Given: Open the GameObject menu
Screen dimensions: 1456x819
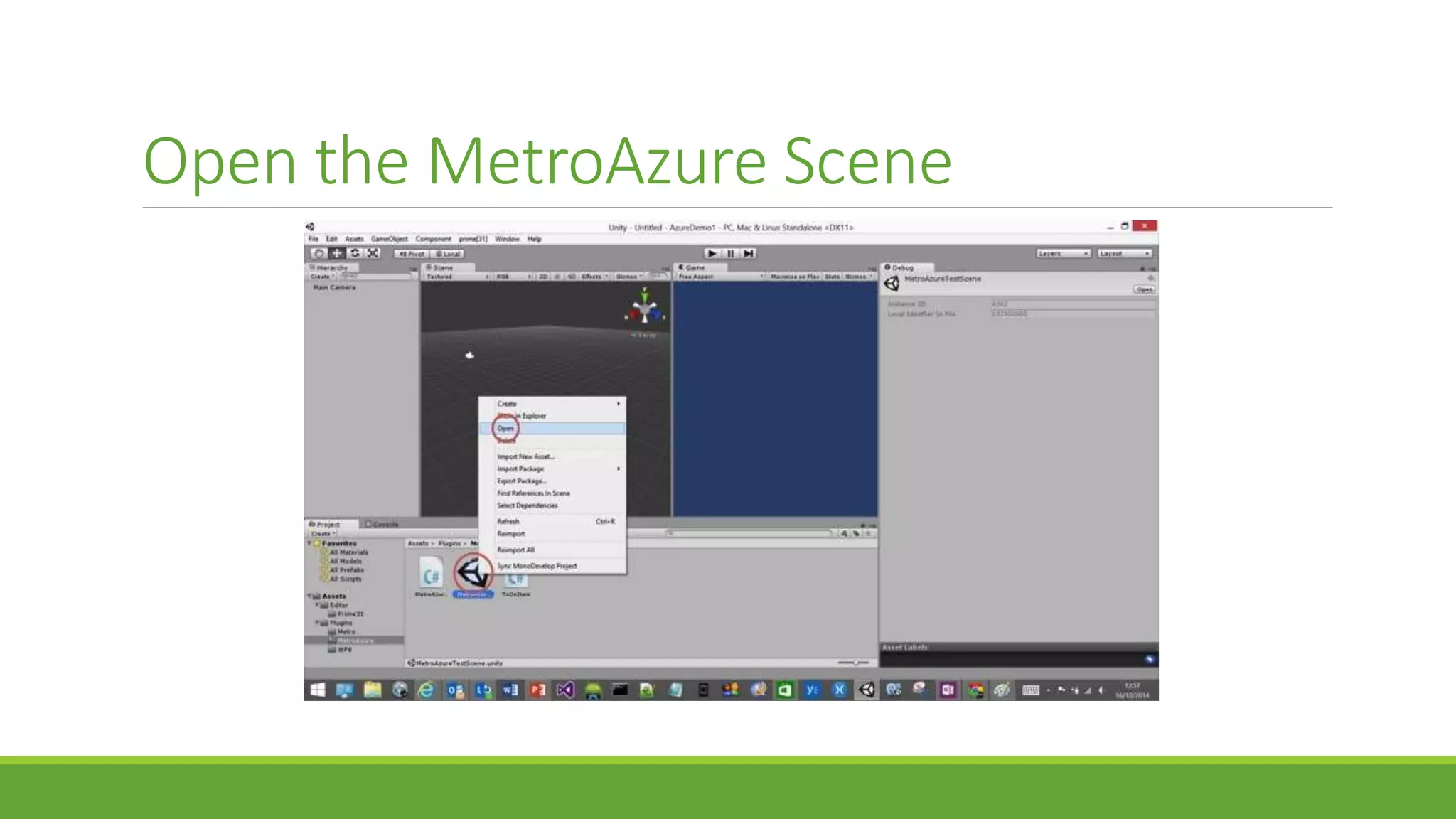Looking at the screenshot, I should coord(389,239).
